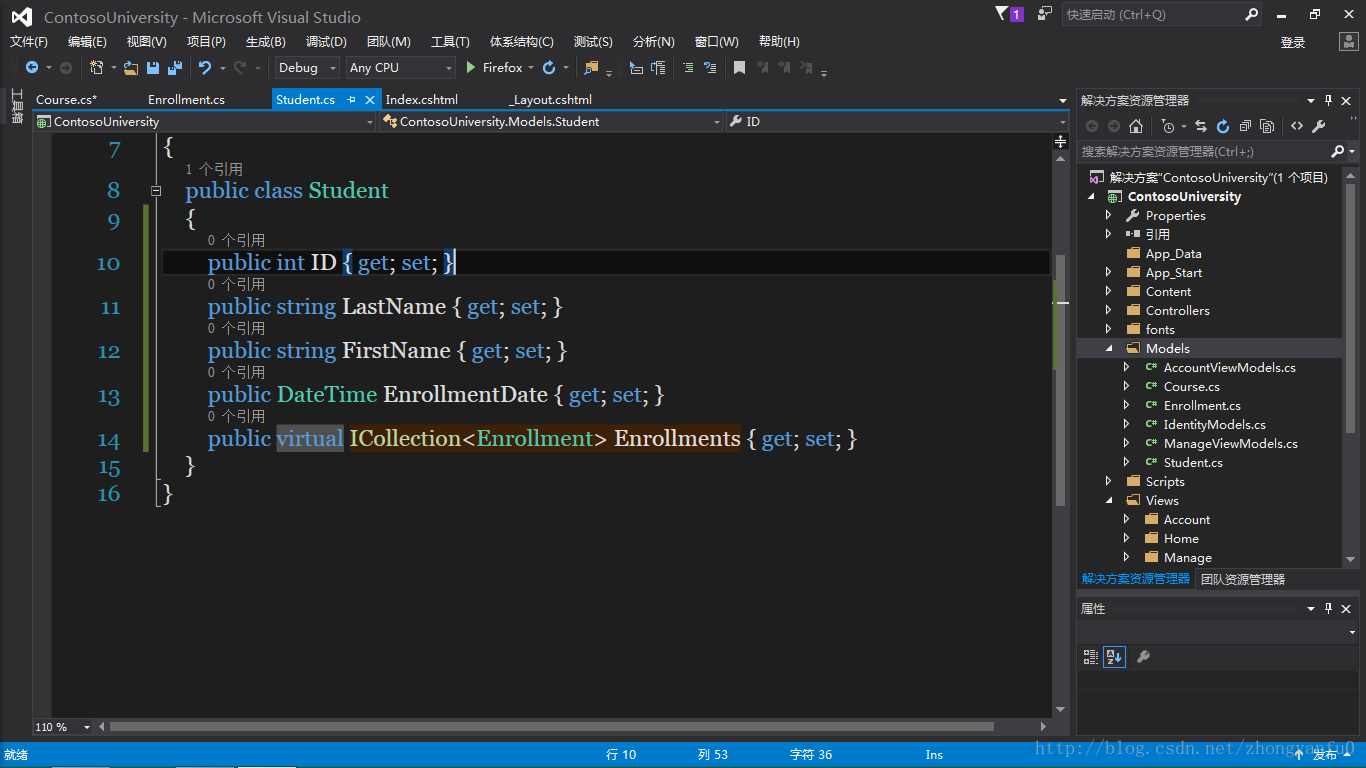Open the 工具(T) menu

(450, 41)
